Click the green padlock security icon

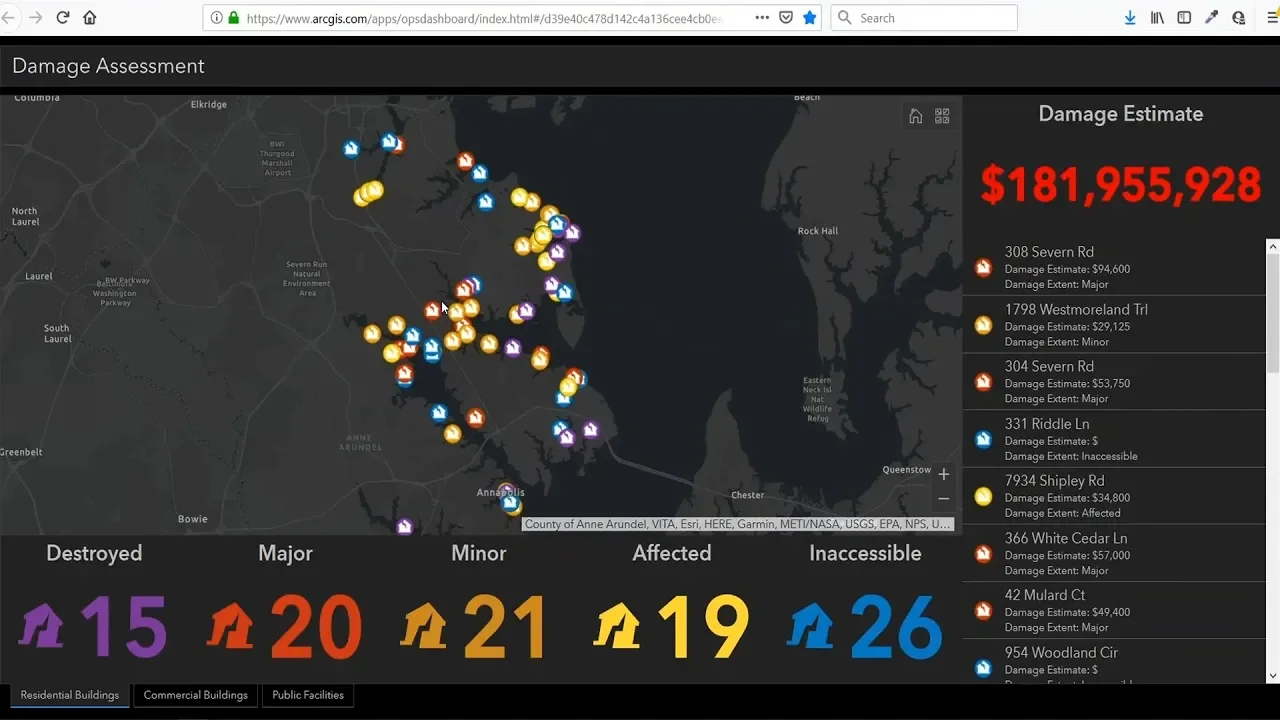coord(234,18)
